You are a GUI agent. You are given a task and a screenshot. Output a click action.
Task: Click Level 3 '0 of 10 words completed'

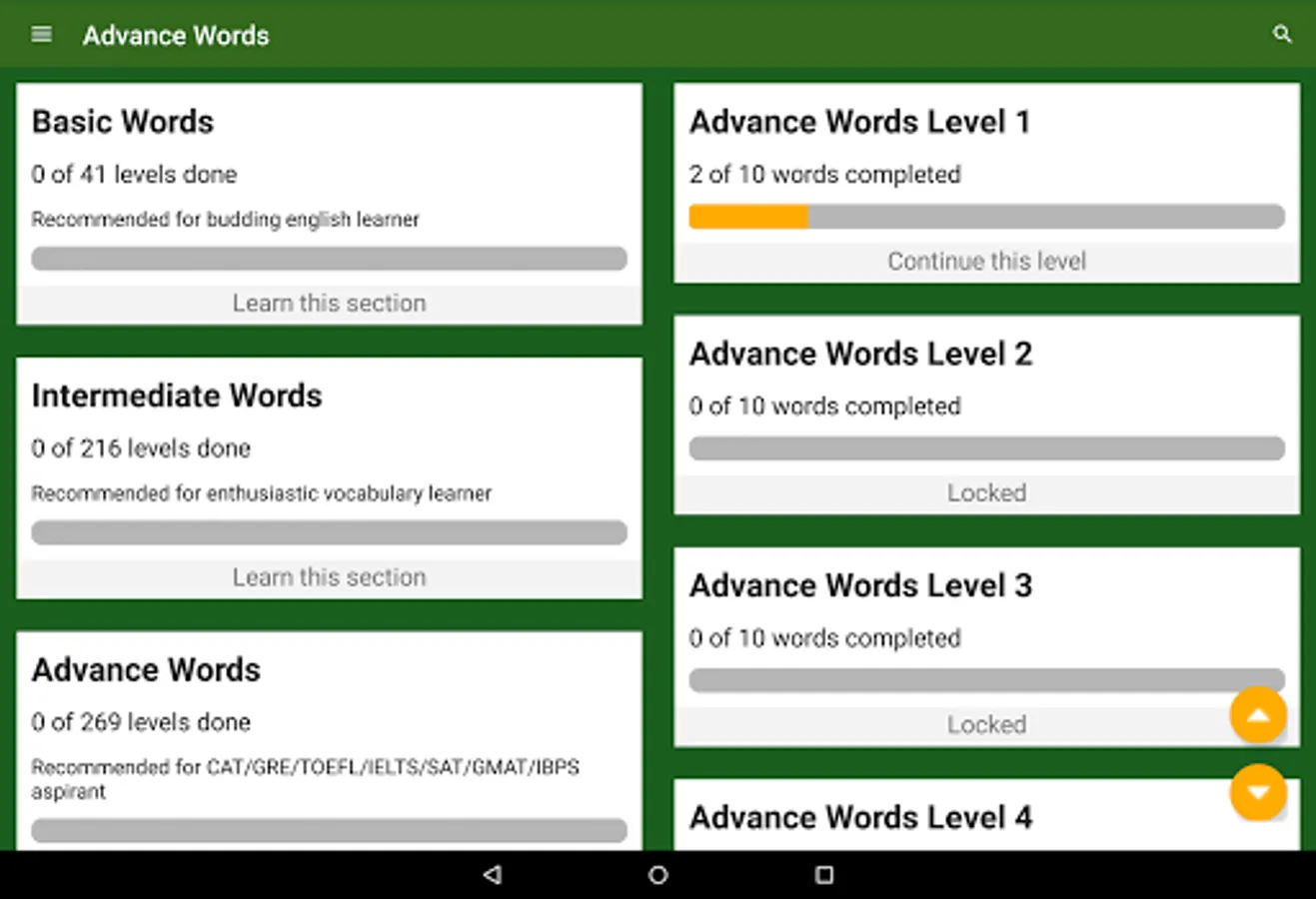tap(824, 638)
